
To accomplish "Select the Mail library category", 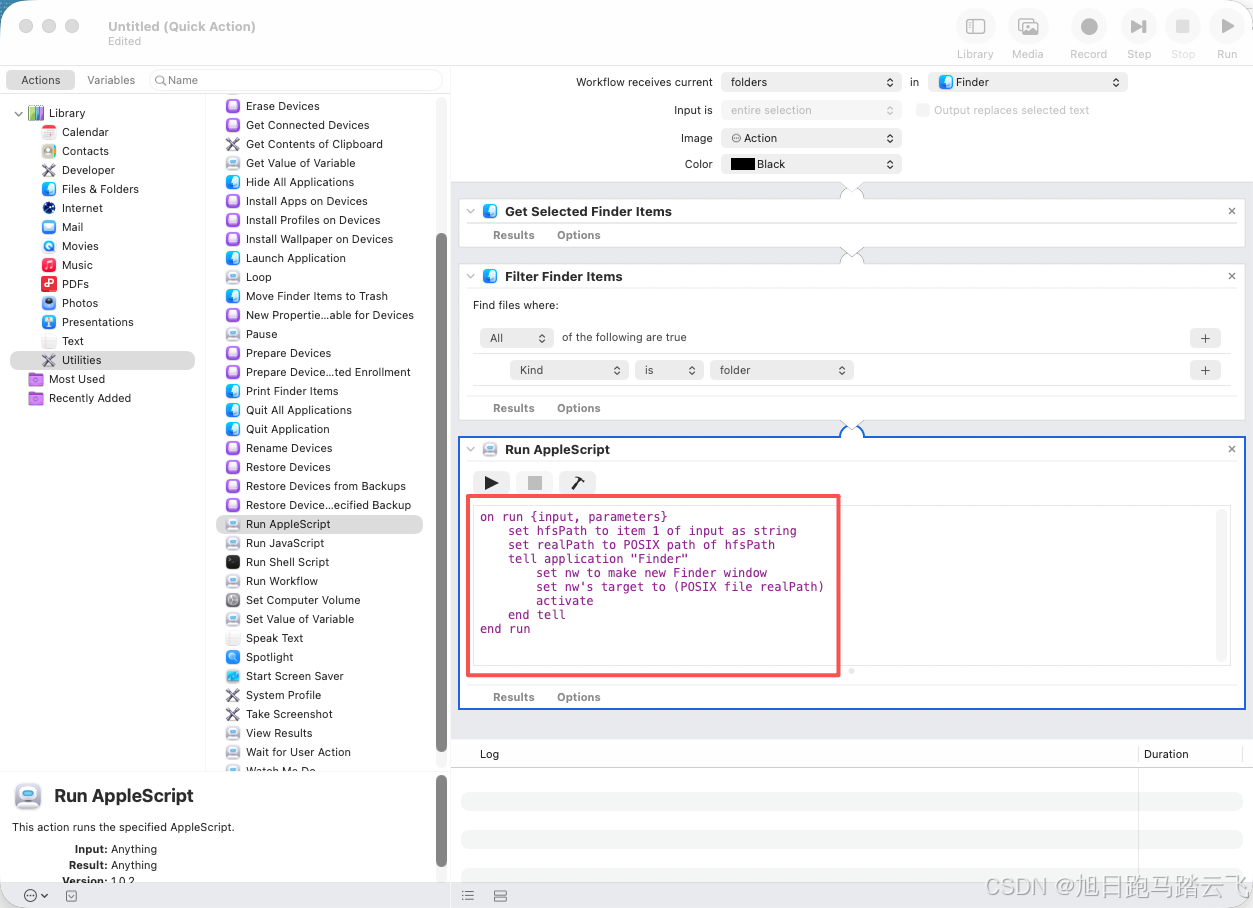I will tap(72, 227).
